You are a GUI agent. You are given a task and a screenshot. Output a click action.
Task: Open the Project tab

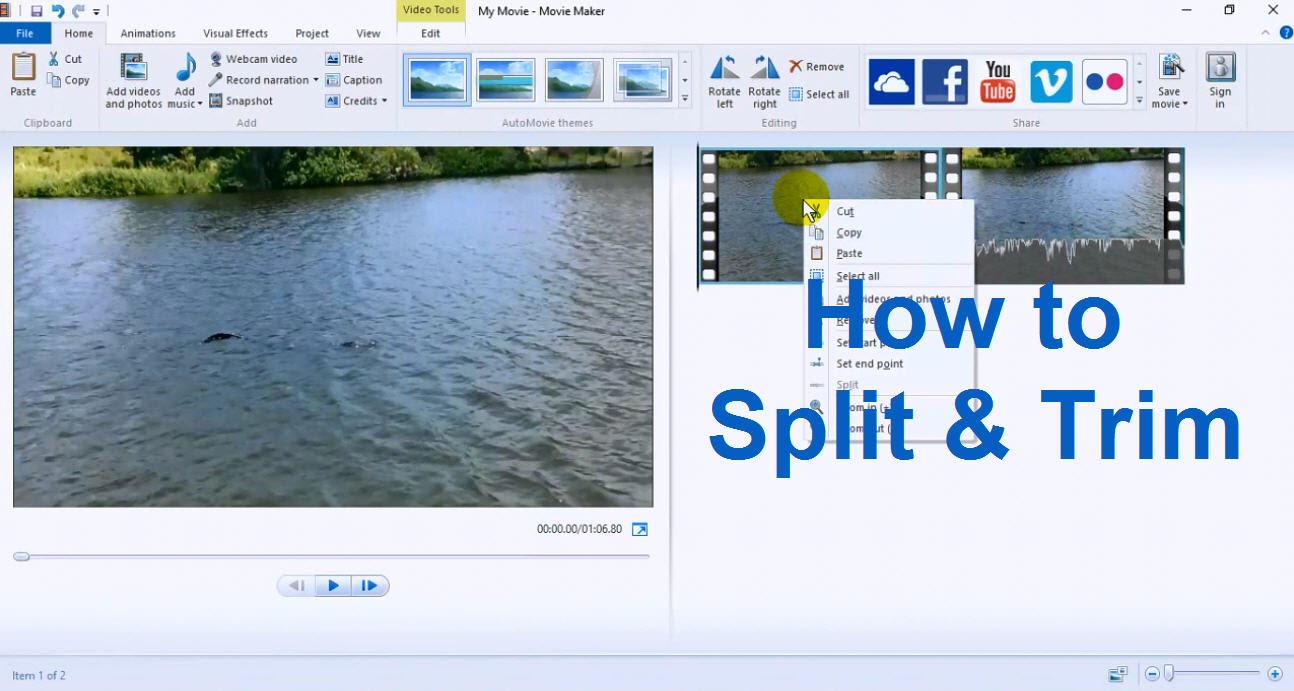click(312, 33)
